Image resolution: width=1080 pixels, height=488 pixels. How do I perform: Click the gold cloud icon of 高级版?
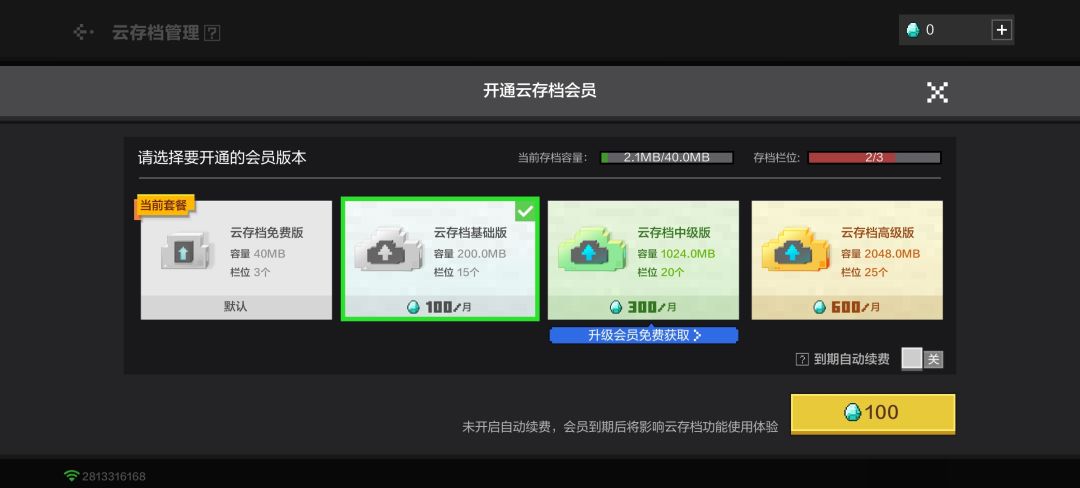pyautogui.click(x=796, y=248)
